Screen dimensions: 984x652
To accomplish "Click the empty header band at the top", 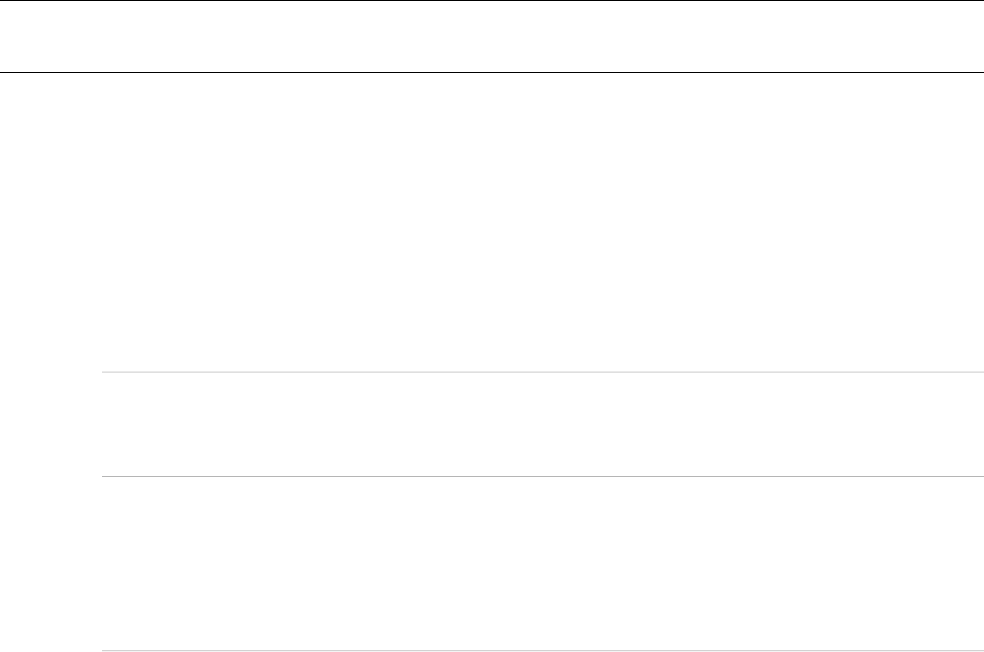I will (492, 36).
